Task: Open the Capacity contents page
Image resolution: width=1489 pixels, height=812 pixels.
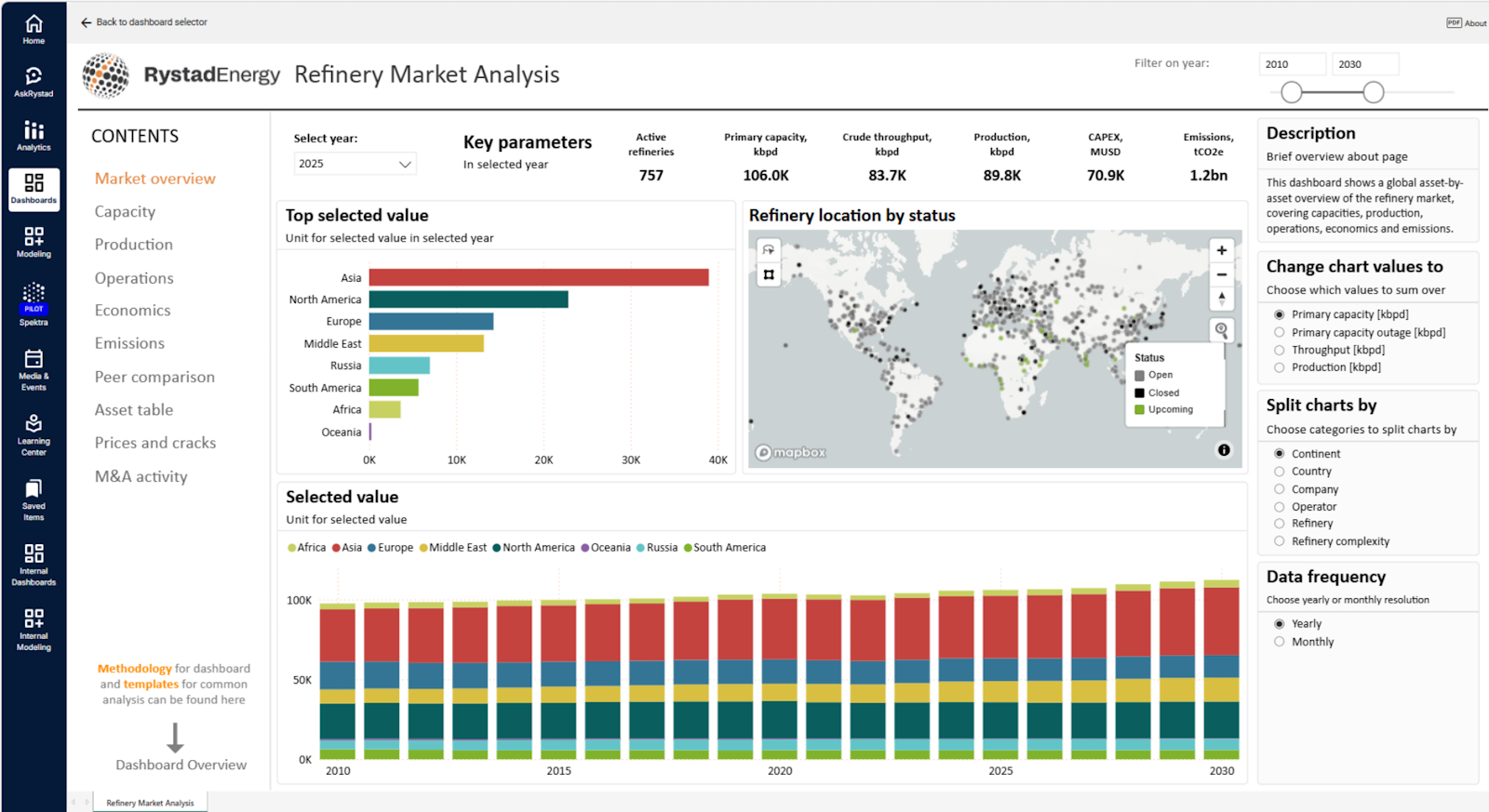Action: 125,212
